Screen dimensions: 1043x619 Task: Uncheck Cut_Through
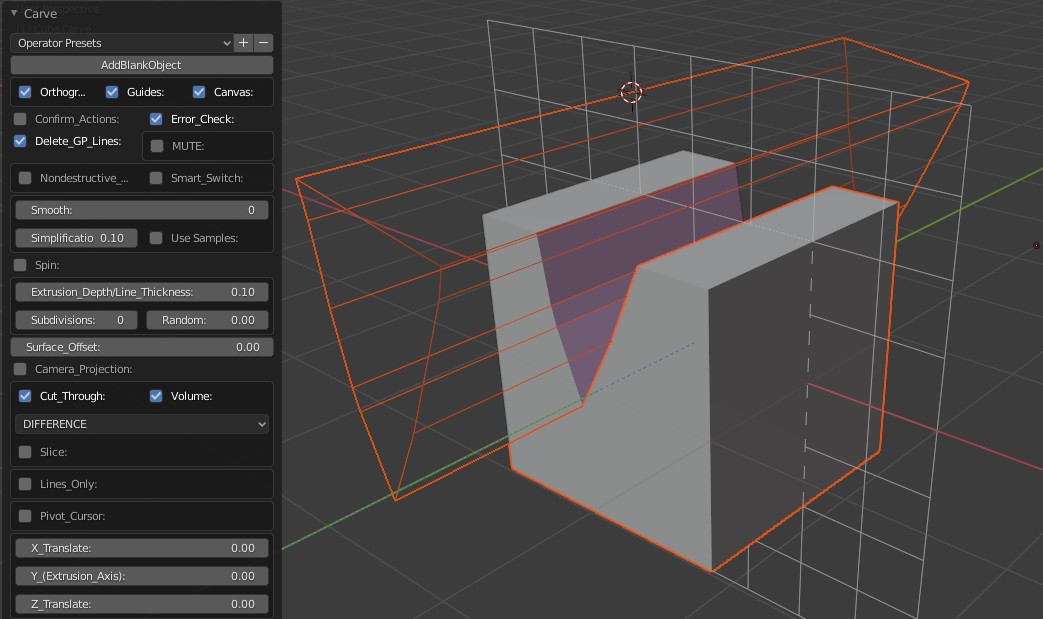pyautogui.click(x=25, y=396)
